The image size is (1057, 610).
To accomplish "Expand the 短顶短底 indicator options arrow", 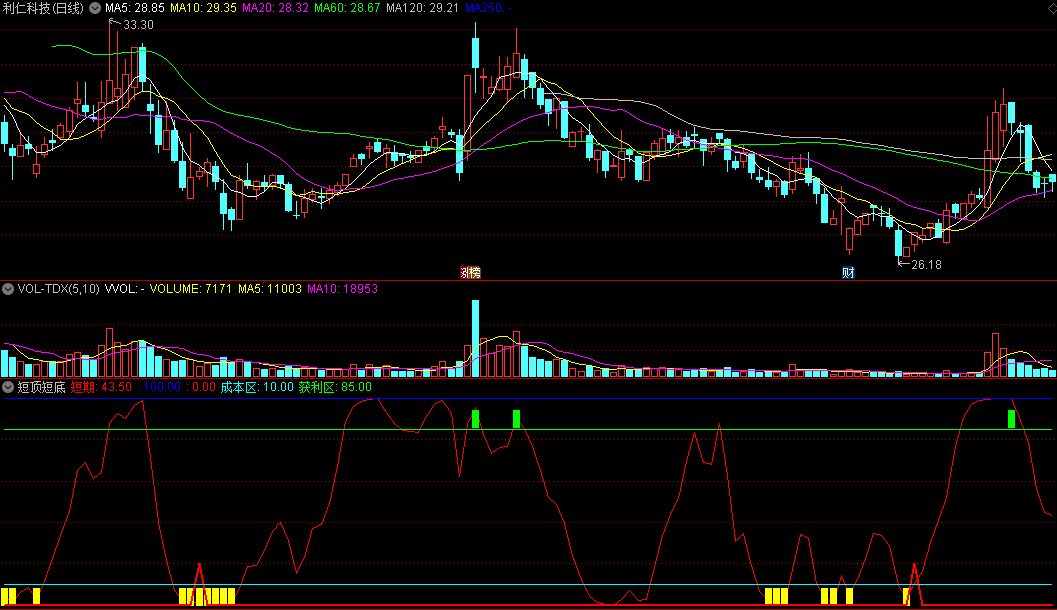I will pyautogui.click(x=8, y=387).
